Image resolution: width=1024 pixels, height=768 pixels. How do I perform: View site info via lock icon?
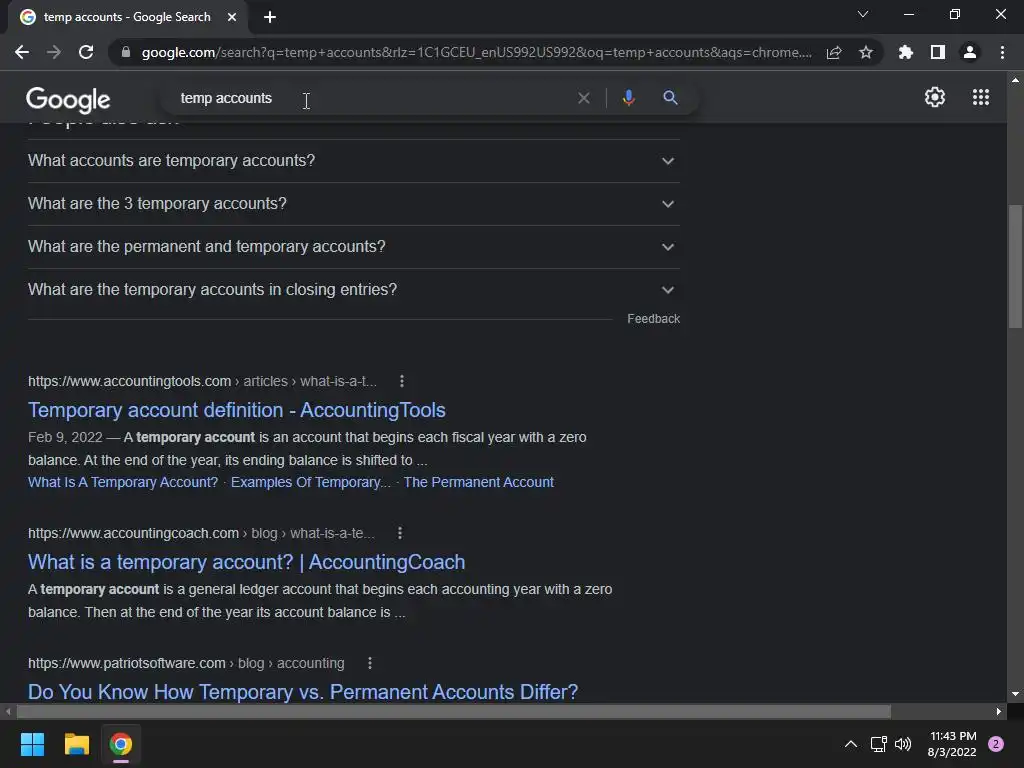[x=126, y=52]
